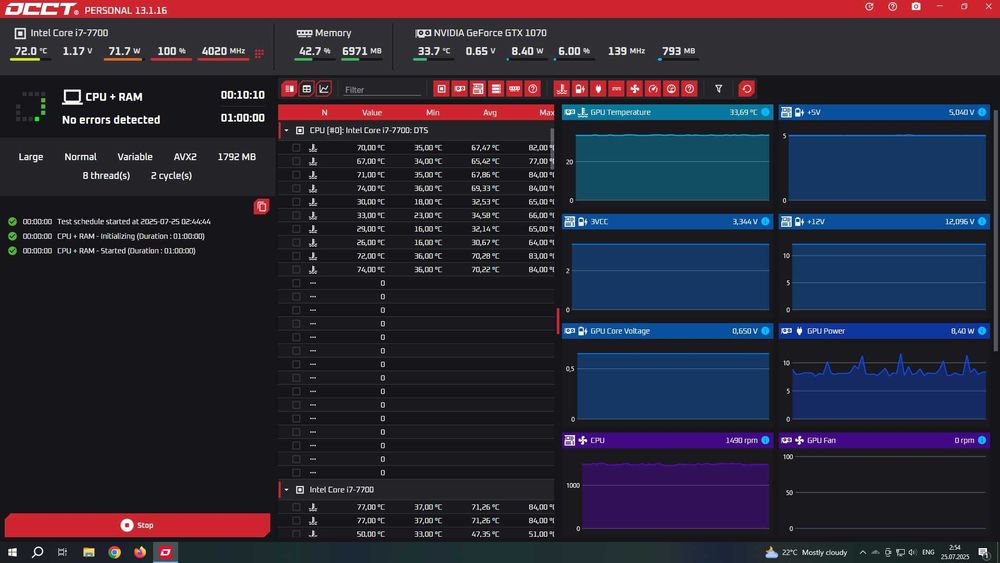This screenshot has width=1000, height=563.
Task: Click the GPU Temperature graph header
Action: click(x=667, y=112)
